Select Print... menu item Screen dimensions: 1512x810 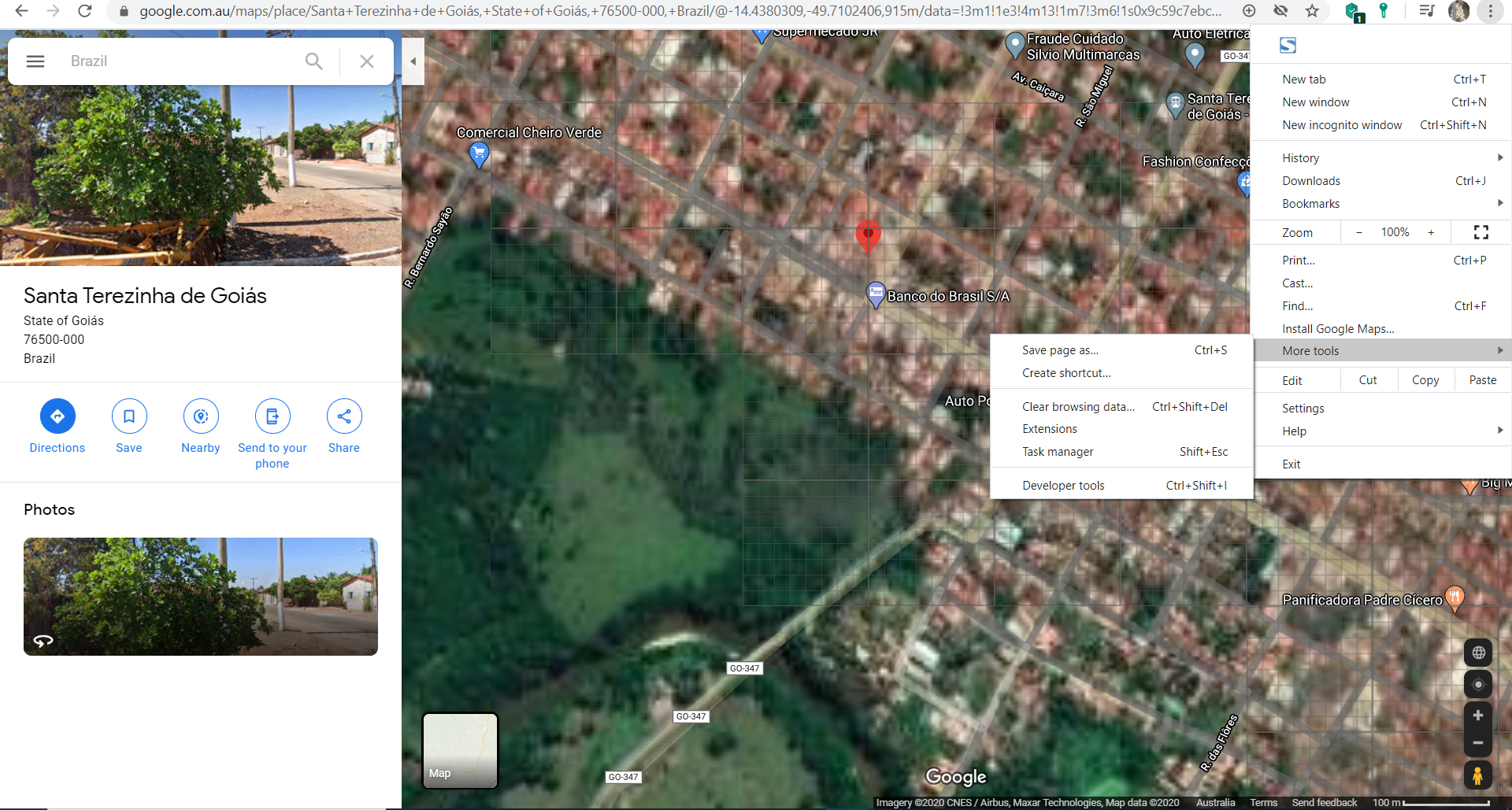1380,261
